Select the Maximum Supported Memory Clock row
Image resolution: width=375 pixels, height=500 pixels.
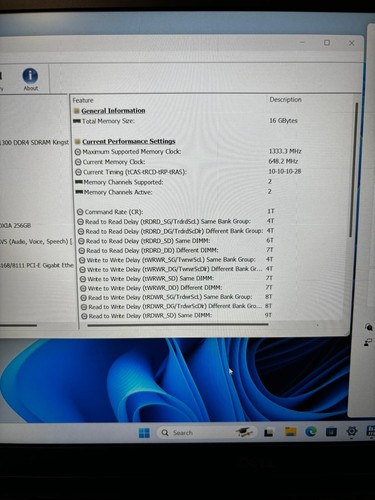click(x=132, y=152)
